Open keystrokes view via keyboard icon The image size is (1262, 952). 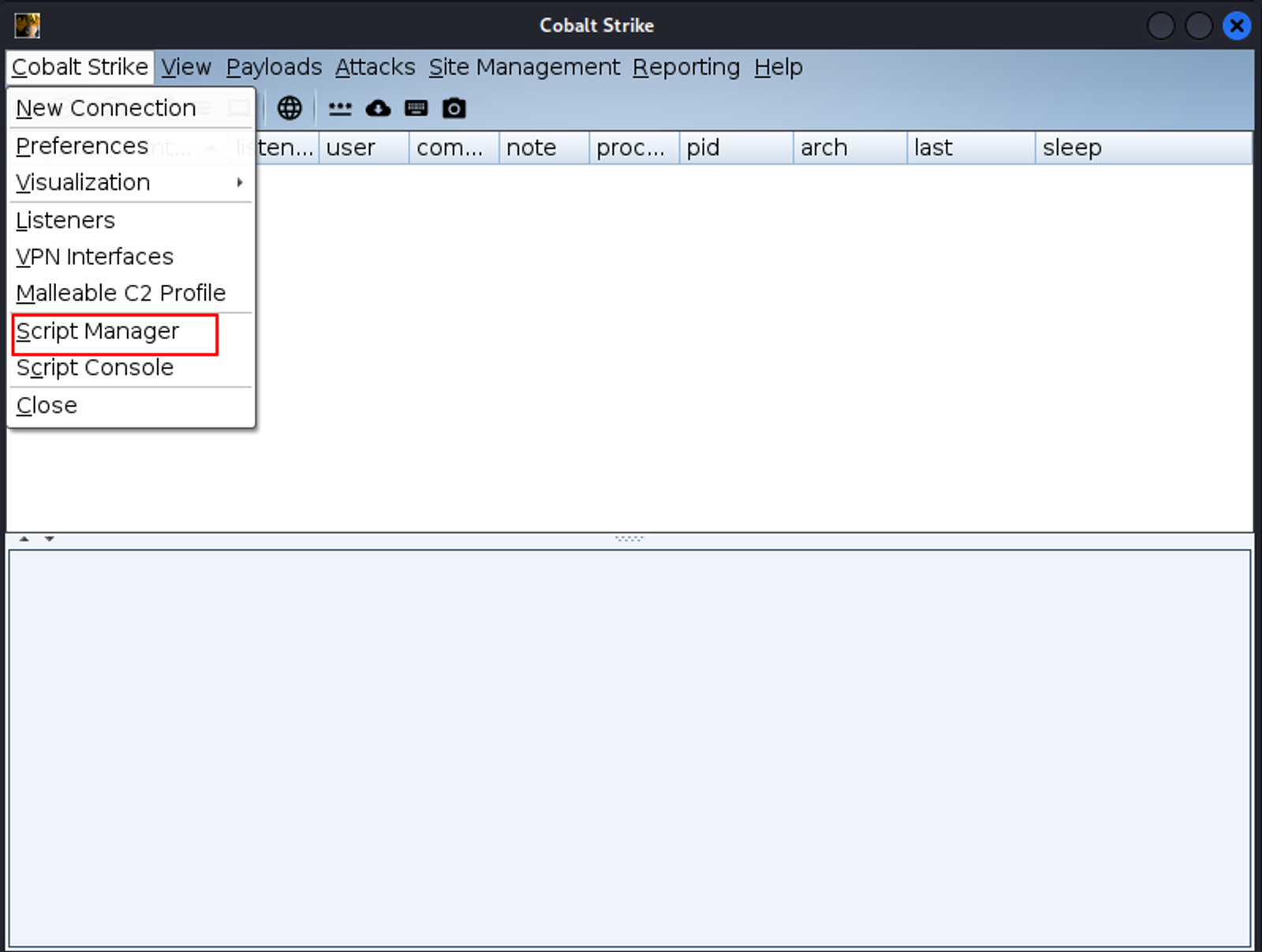[x=416, y=108]
